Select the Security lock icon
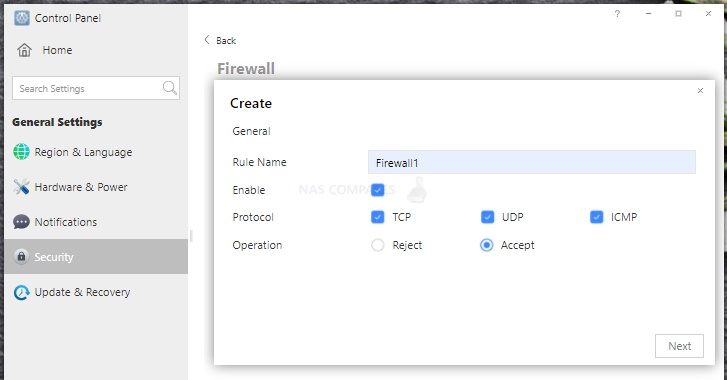 pos(21,256)
